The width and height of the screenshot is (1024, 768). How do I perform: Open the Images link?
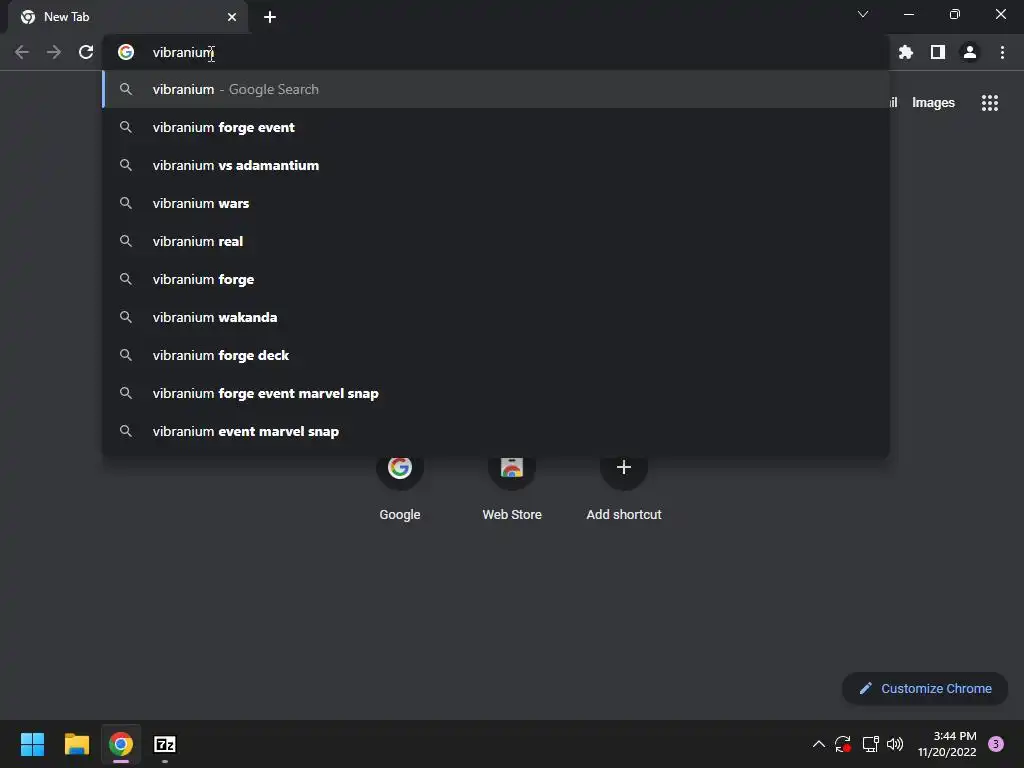point(933,103)
